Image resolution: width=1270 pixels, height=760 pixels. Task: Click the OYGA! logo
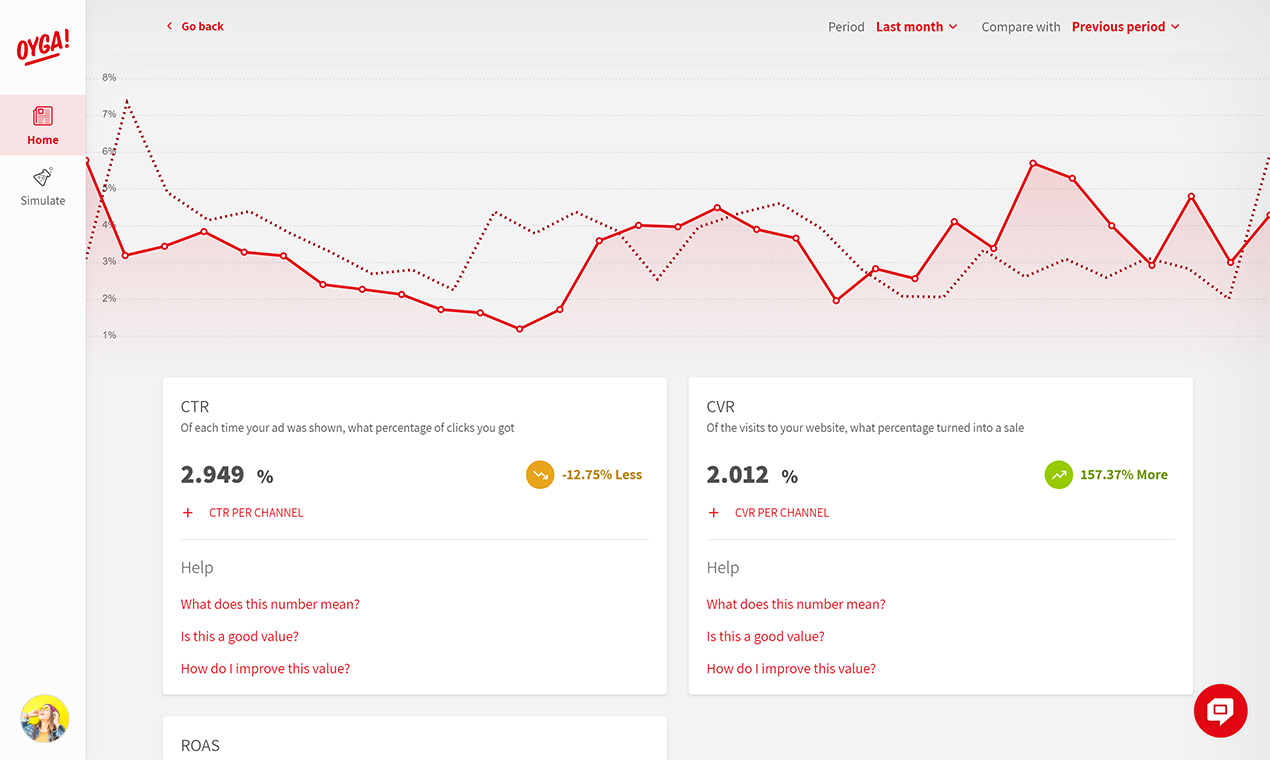[43, 47]
